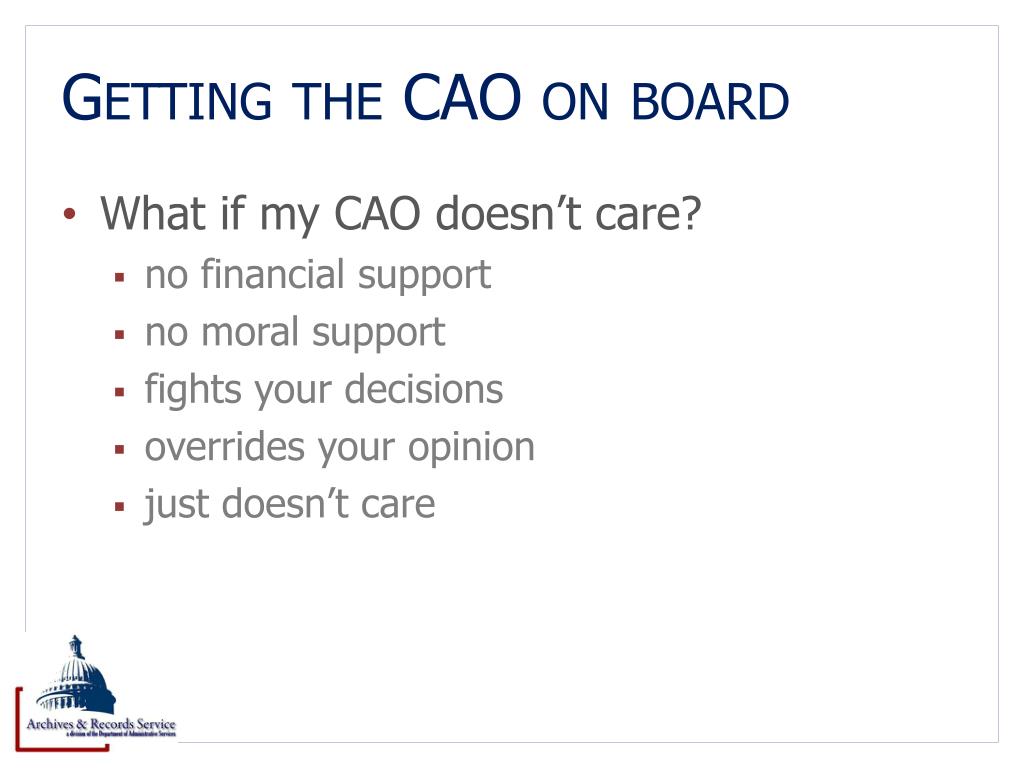Click the square bullet beside 'fights your decisions'

tap(119, 392)
